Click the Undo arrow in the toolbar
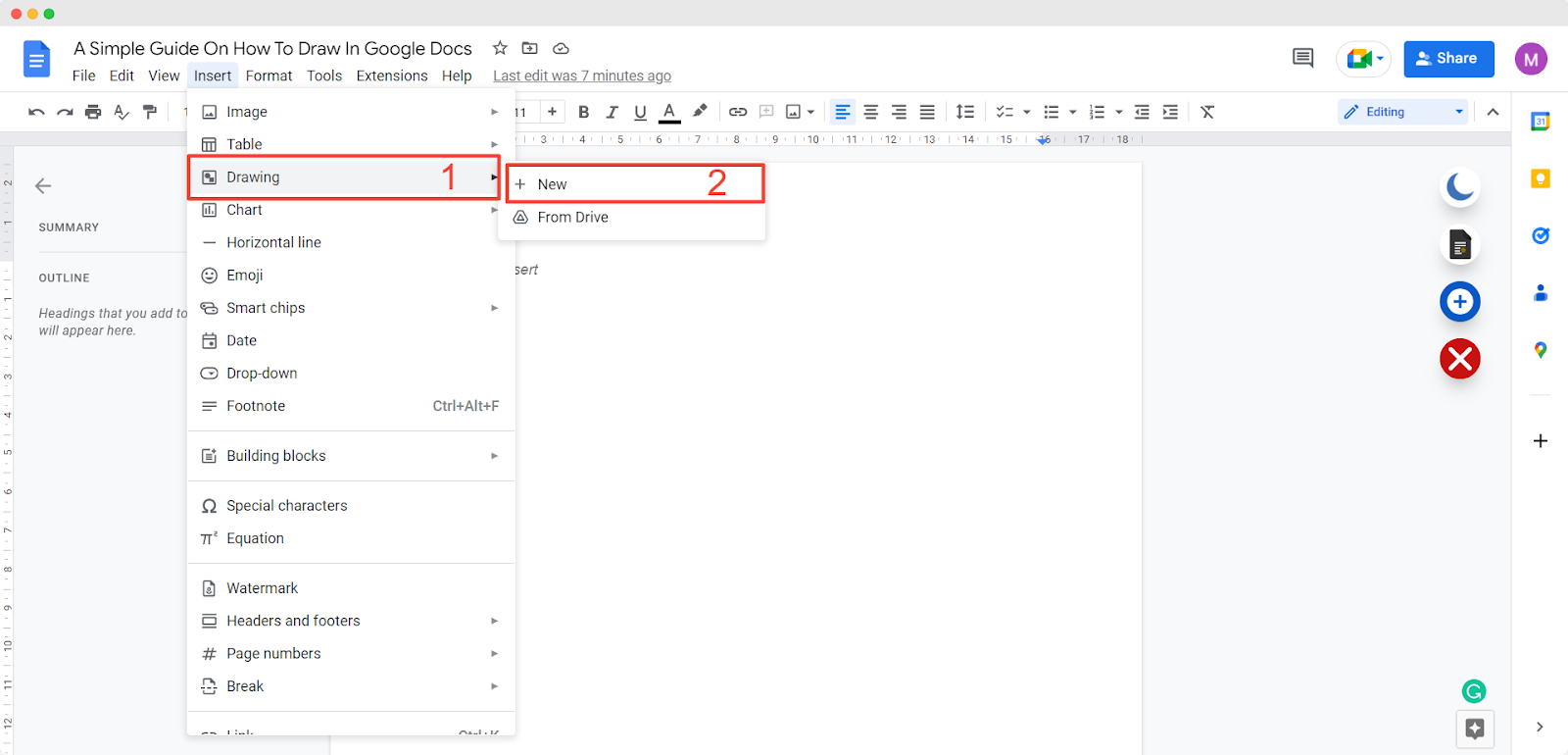 pyautogui.click(x=36, y=112)
